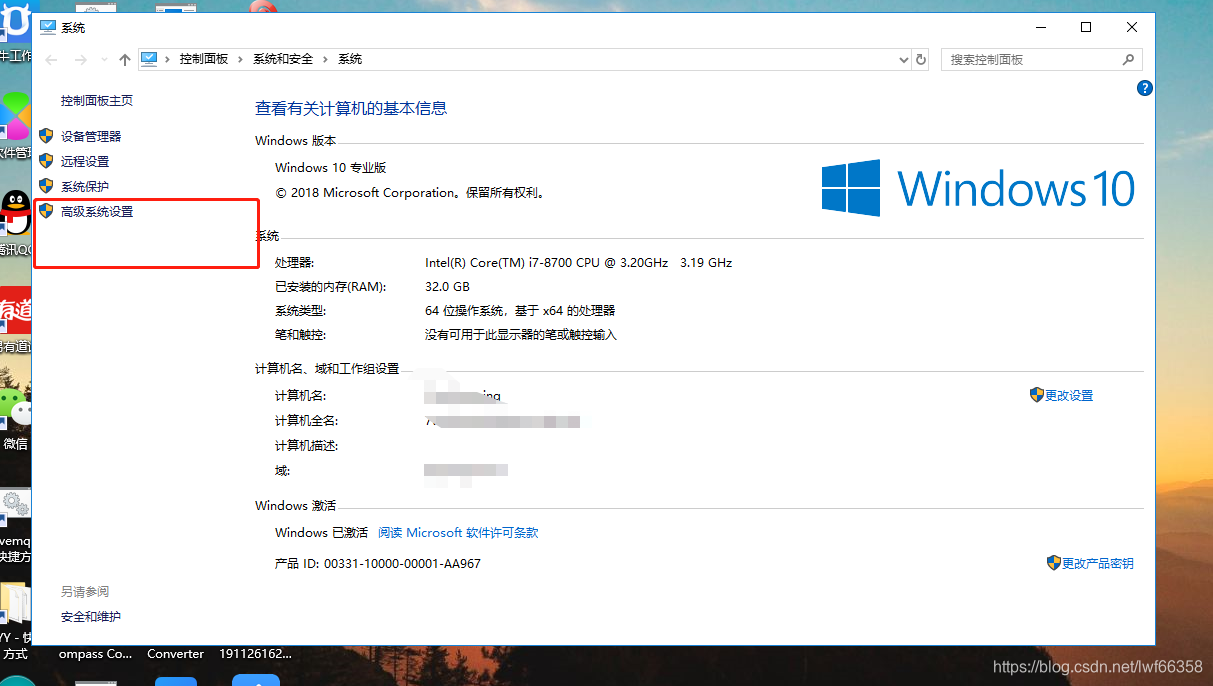Open Device Manager (设备管理器) link
Screen dimensions: 1213x686
click(x=91, y=136)
